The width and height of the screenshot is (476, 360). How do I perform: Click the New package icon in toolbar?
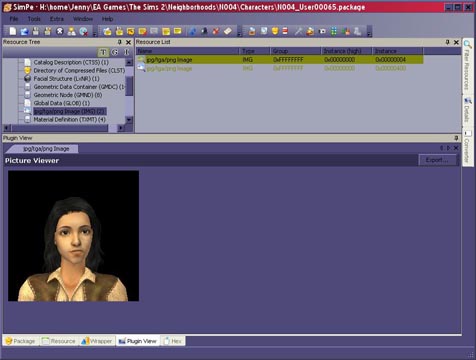13,31
